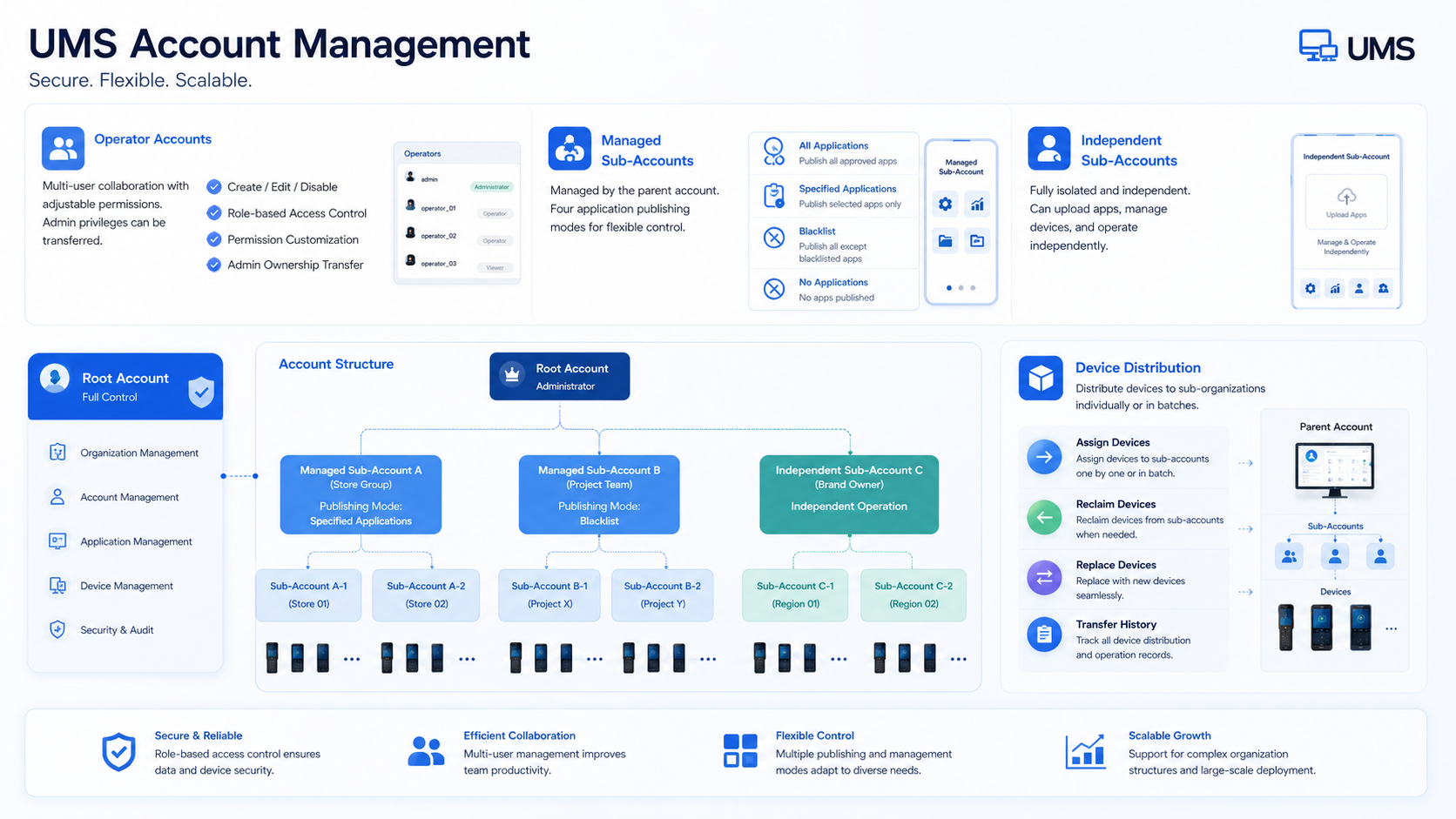Select Sub-Account B-2 (Project Y)

[x=663, y=594]
